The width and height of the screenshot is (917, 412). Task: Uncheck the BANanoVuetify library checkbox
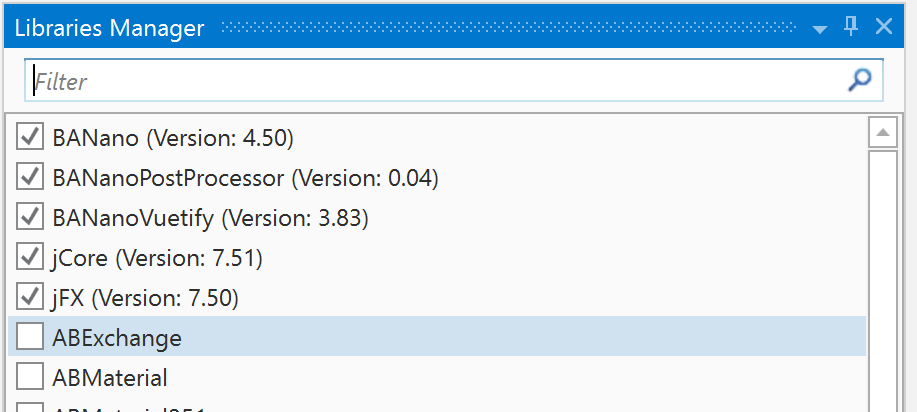[x=30, y=217]
